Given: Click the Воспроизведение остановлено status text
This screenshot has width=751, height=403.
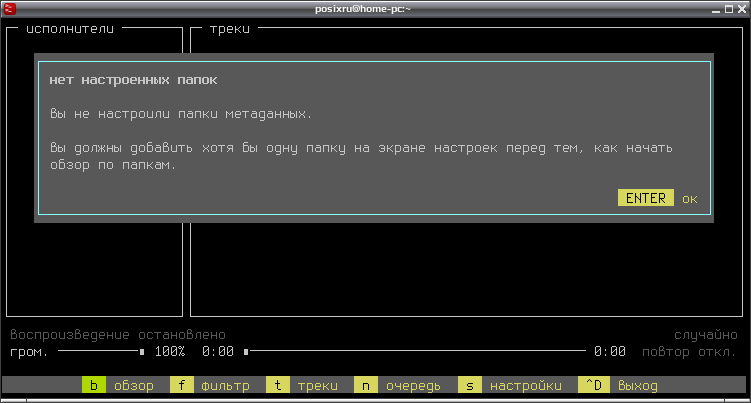Looking at the screenshot, I should pyautogui.click(x=118, y=334).
